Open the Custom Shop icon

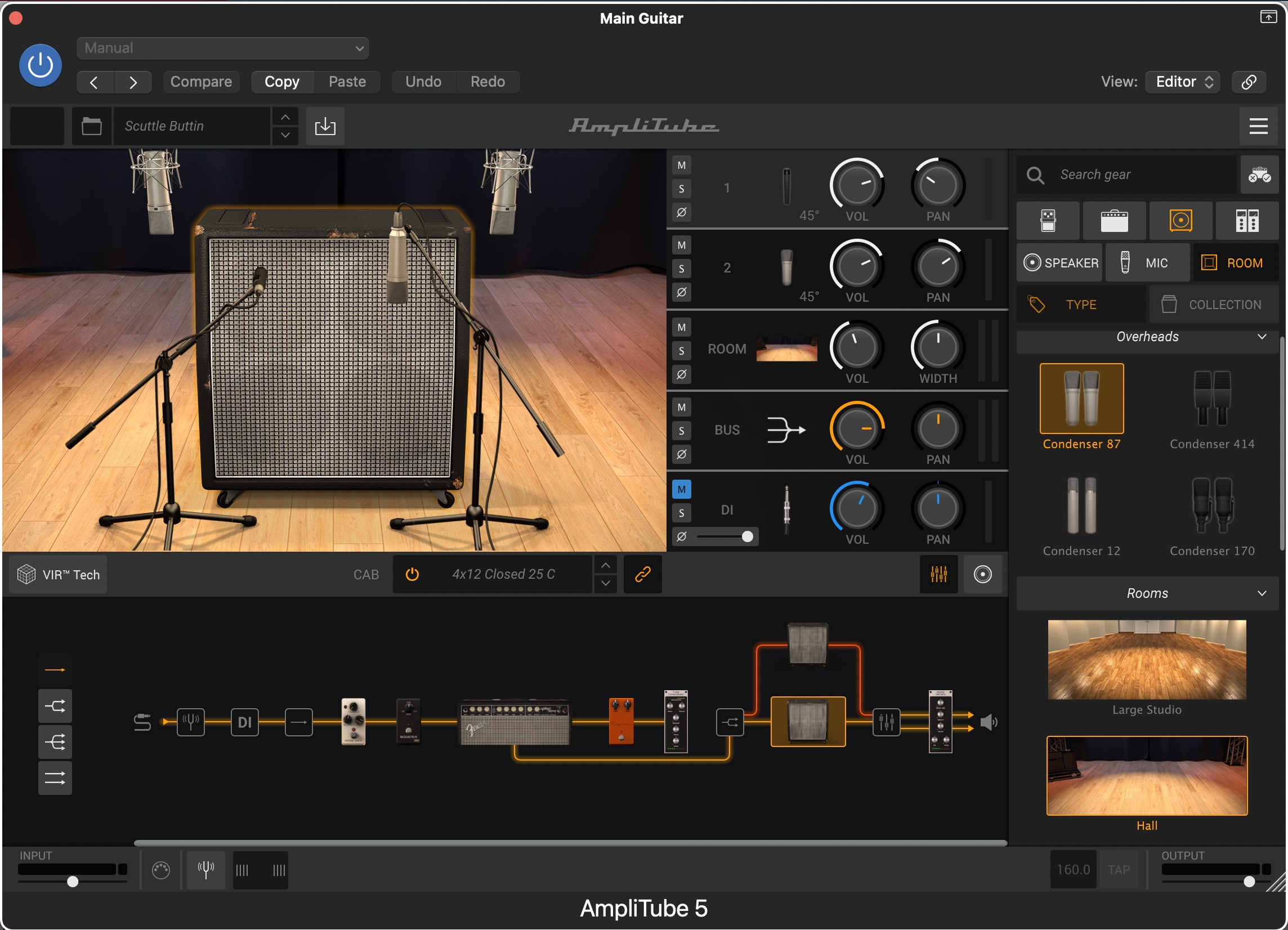(1259, 175)
